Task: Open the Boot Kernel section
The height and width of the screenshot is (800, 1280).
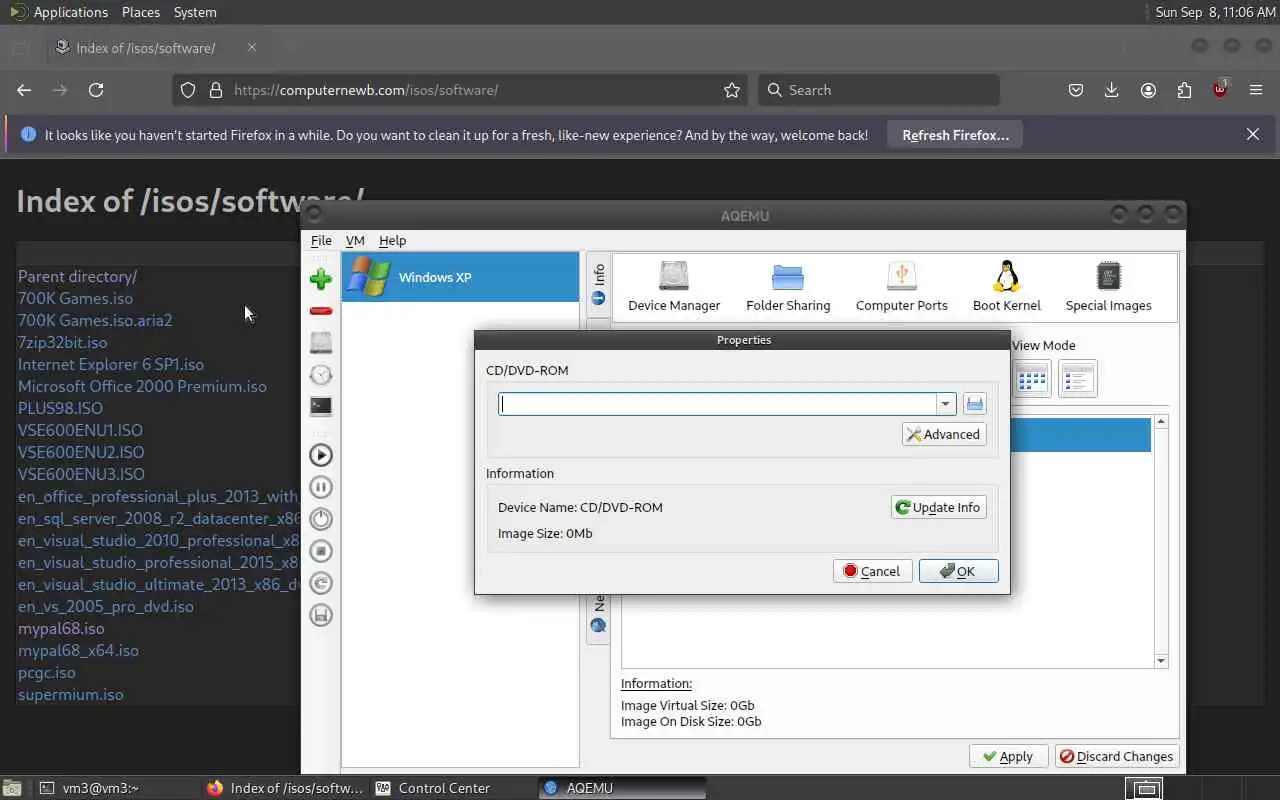Action: (x=1007, y=286)
